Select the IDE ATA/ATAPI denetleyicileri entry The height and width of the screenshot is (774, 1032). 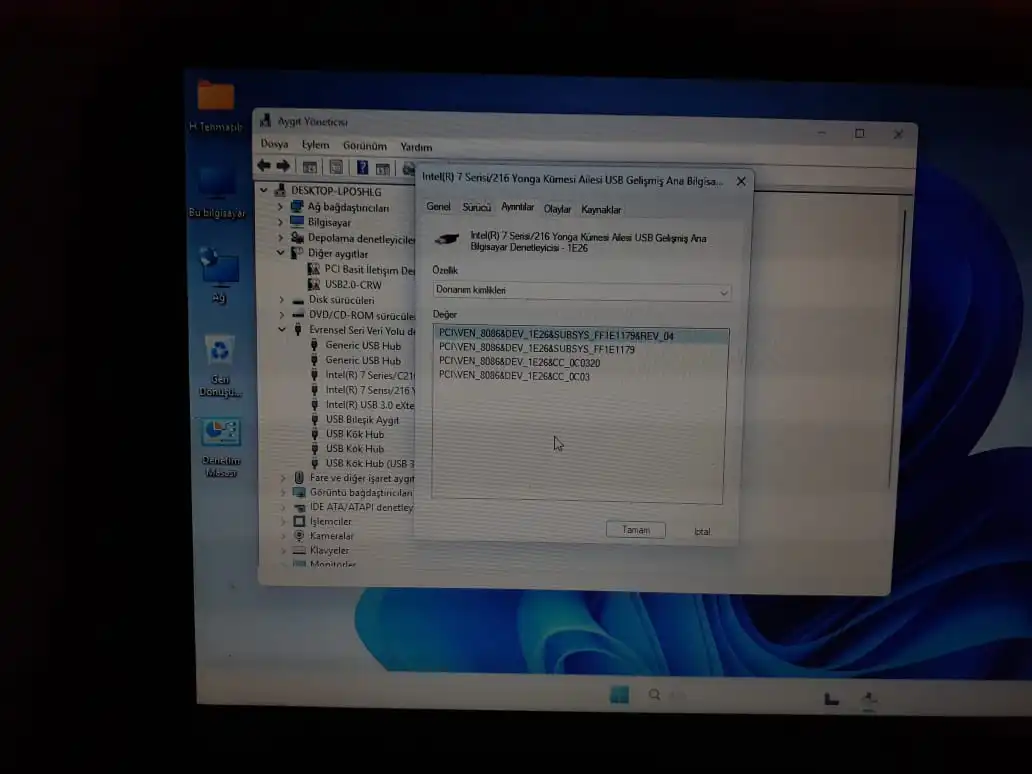point(361,507)
